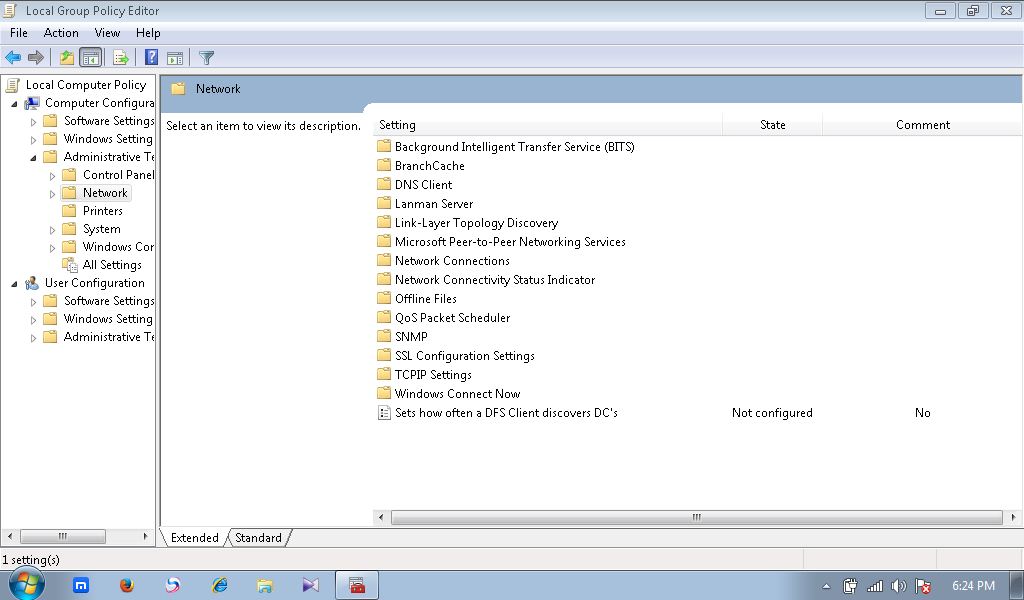Go up one level with folder icon
The image size is (1024, 600).
point(67,57)
